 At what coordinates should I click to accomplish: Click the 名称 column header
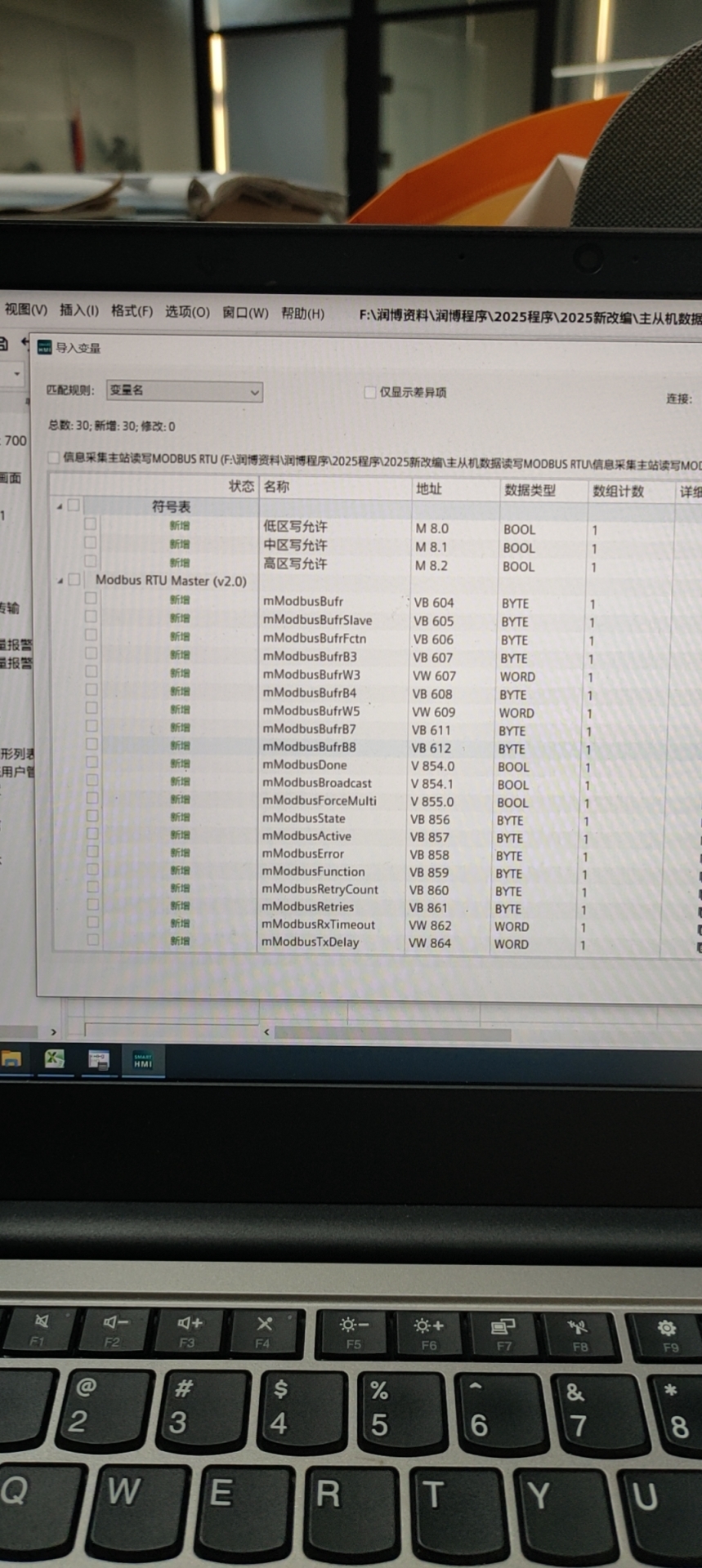click(276, 487)
